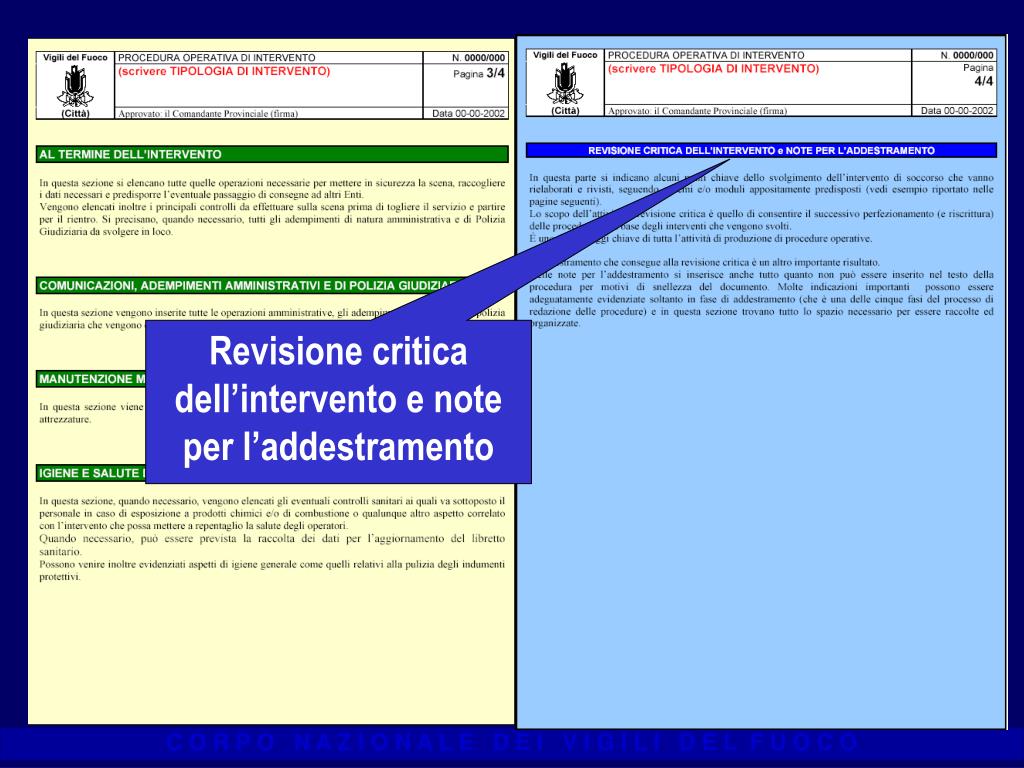This screenshot has height=768, width=1024.
Task: Click 'Vigili del Fuoco' heading text on page 4/4
Action: [x=565, y=55]
